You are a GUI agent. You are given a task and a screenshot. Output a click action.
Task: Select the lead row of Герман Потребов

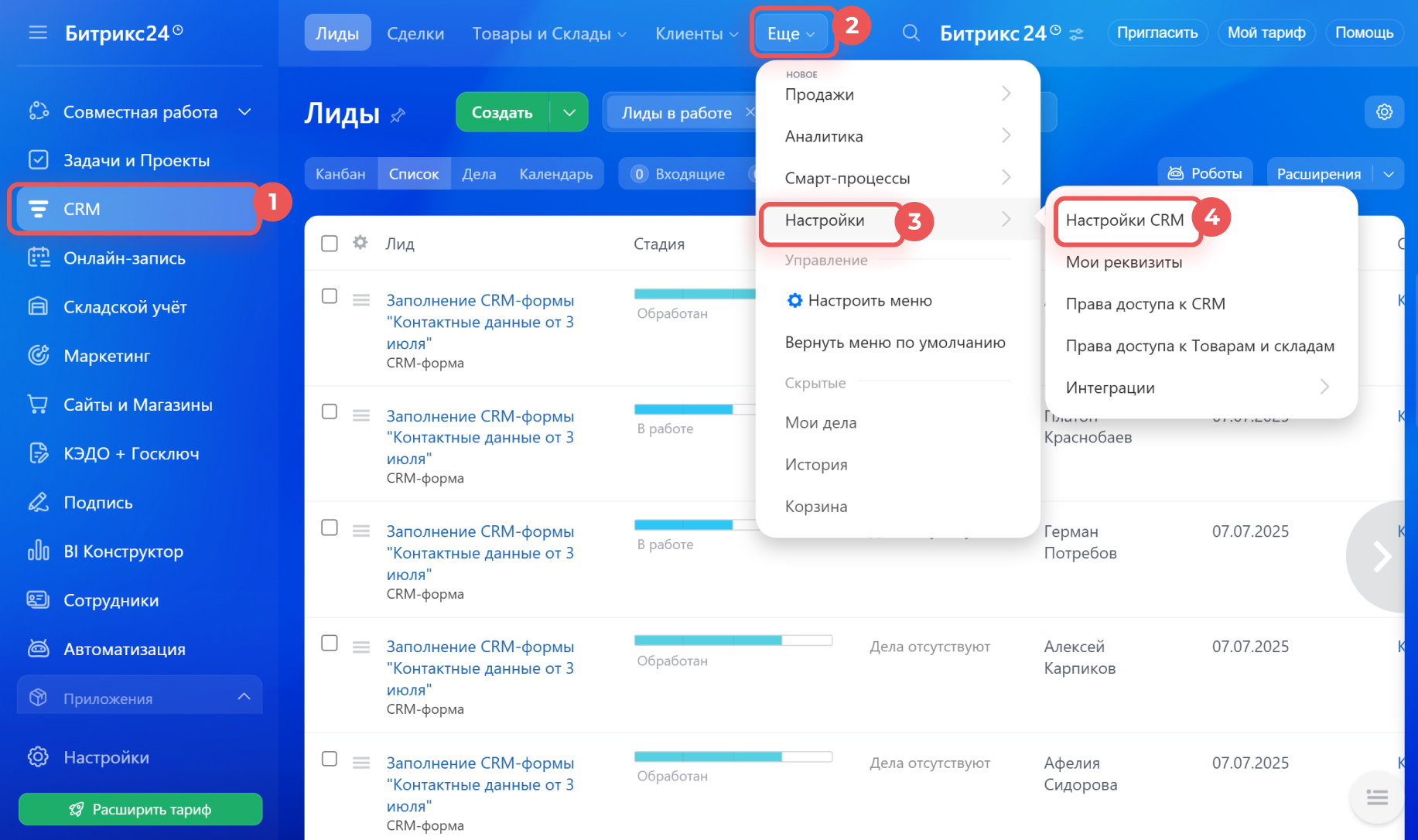(330, 528)
